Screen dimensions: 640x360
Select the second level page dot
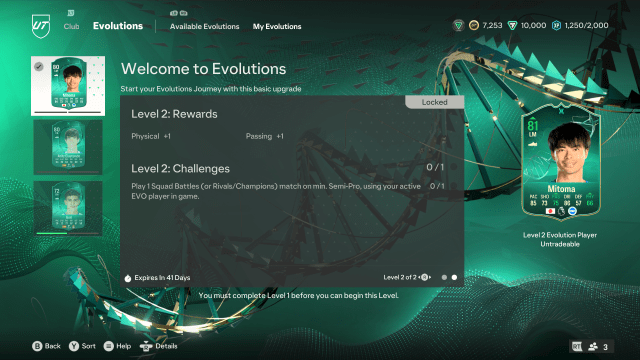point(454,278)
